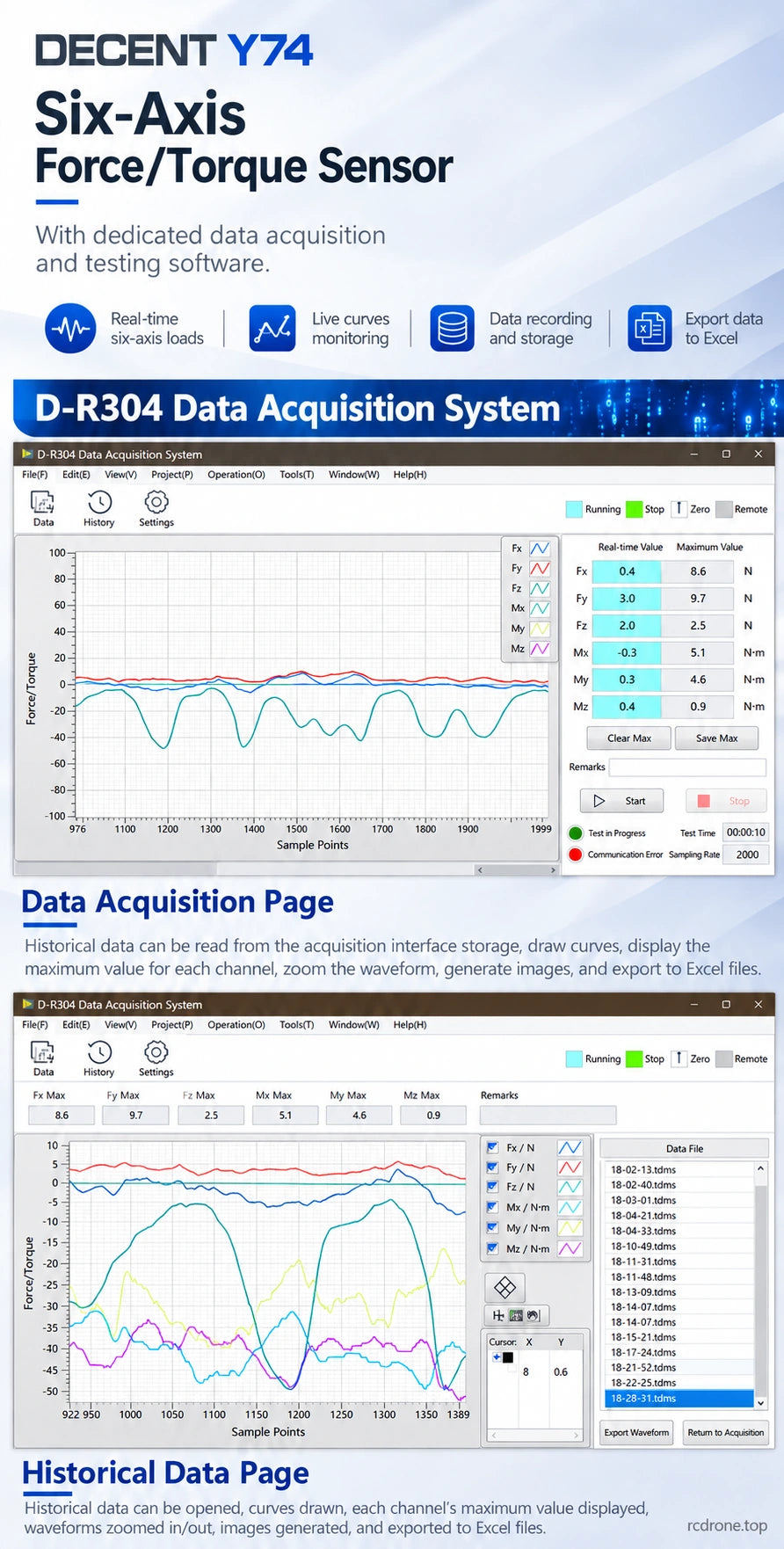Click the right arrow of acquisition graph horizontal scrollbar
The image size is (784, 1549).
point(553,869)
